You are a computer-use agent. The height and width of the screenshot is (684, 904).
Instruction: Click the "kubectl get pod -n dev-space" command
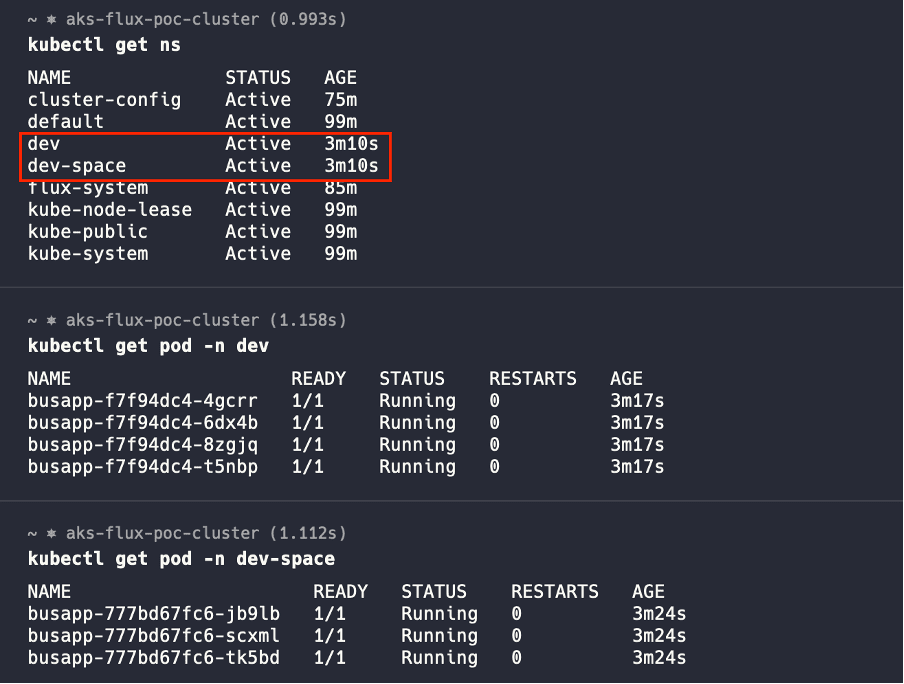coord(181,559)
